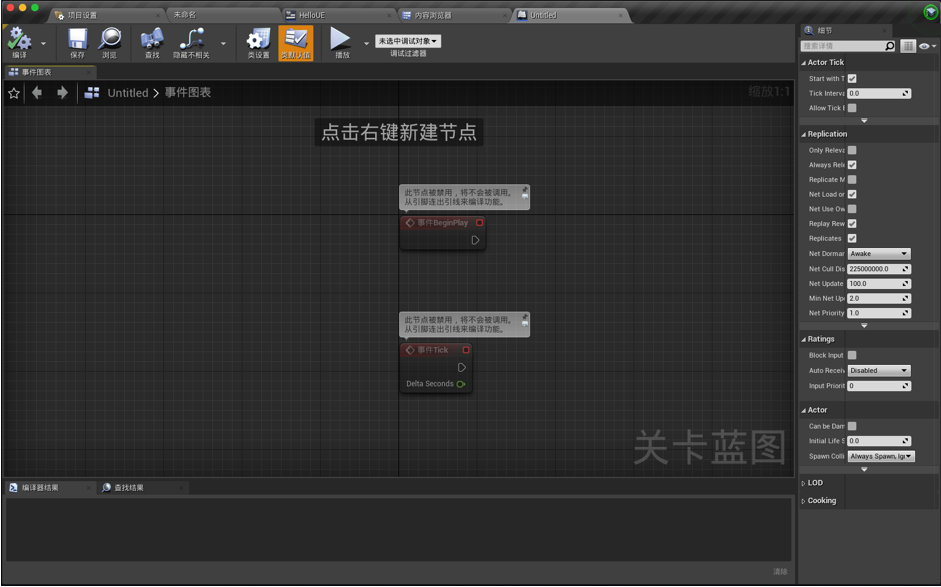
Task: Select the 事件图表 graph tab
Action: [x=37, y=72]
